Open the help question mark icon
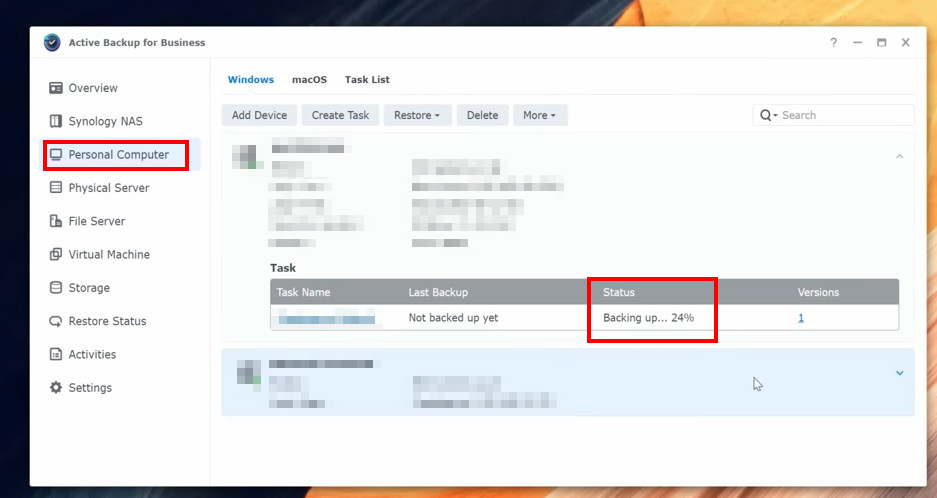Screen dimensions: 937x498 (x=834, y=42)
